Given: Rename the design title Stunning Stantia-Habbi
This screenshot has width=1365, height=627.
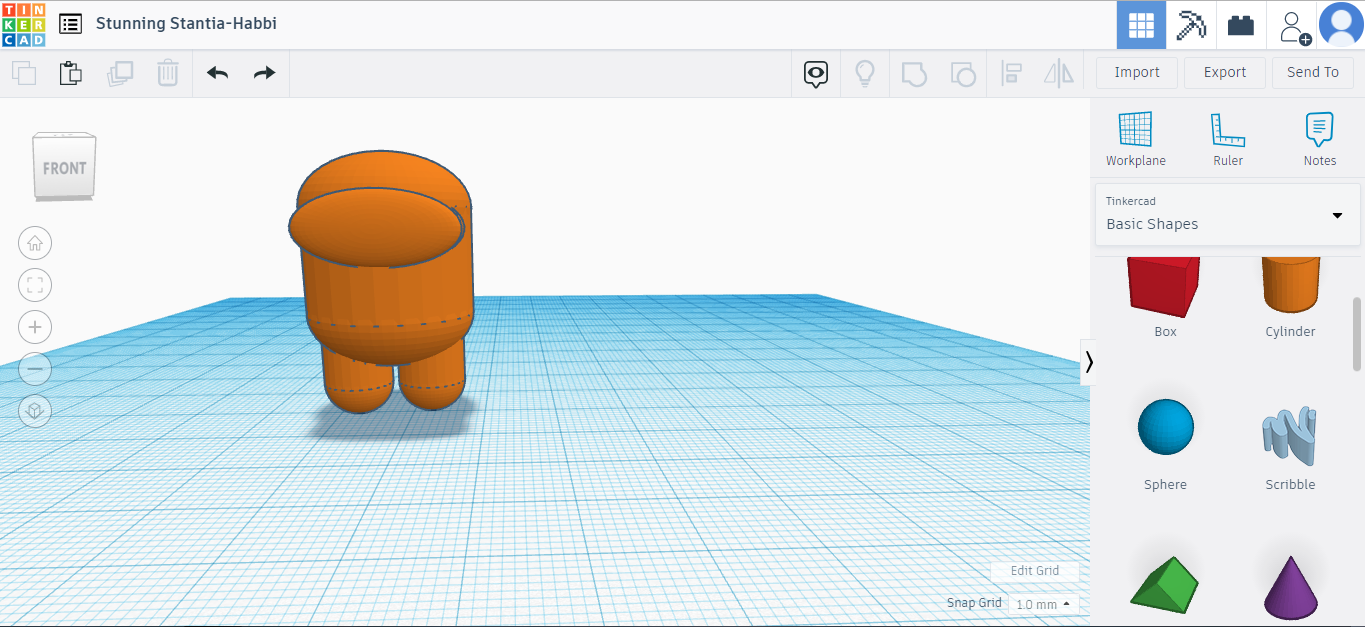Looking at the screenshot, I should click(x=186, y=23).
